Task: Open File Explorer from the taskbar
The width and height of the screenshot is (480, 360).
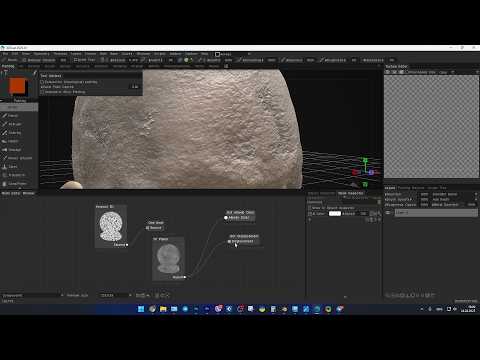Action: [163, 309]
